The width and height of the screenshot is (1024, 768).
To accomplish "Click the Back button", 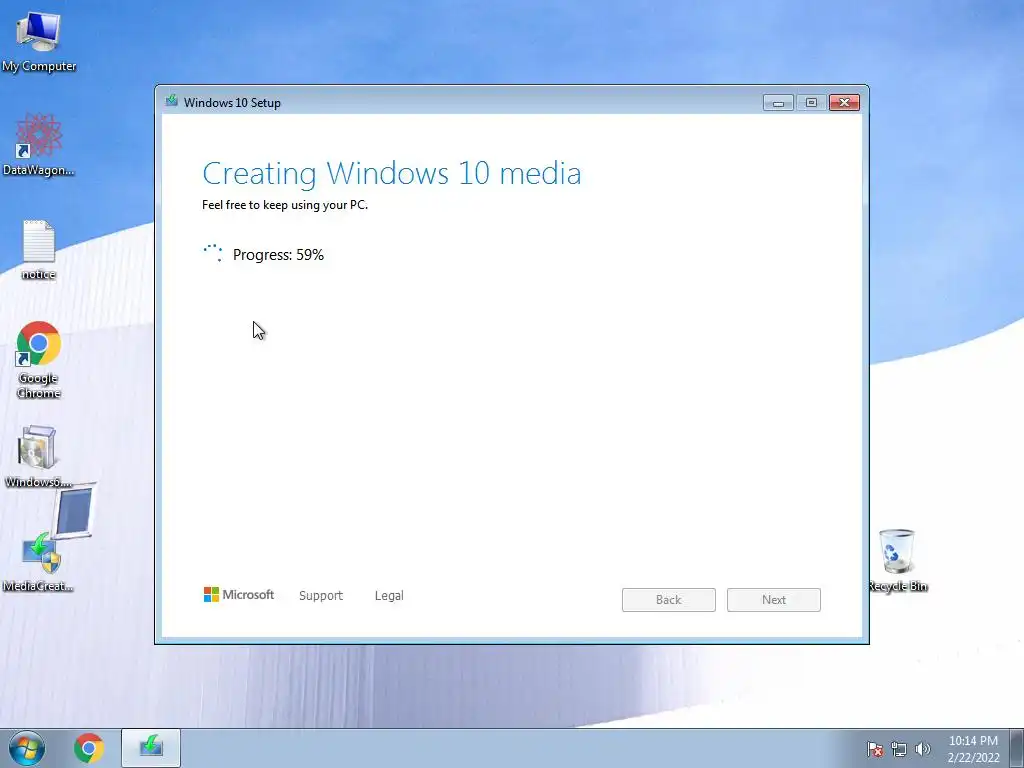I will 669,600.
